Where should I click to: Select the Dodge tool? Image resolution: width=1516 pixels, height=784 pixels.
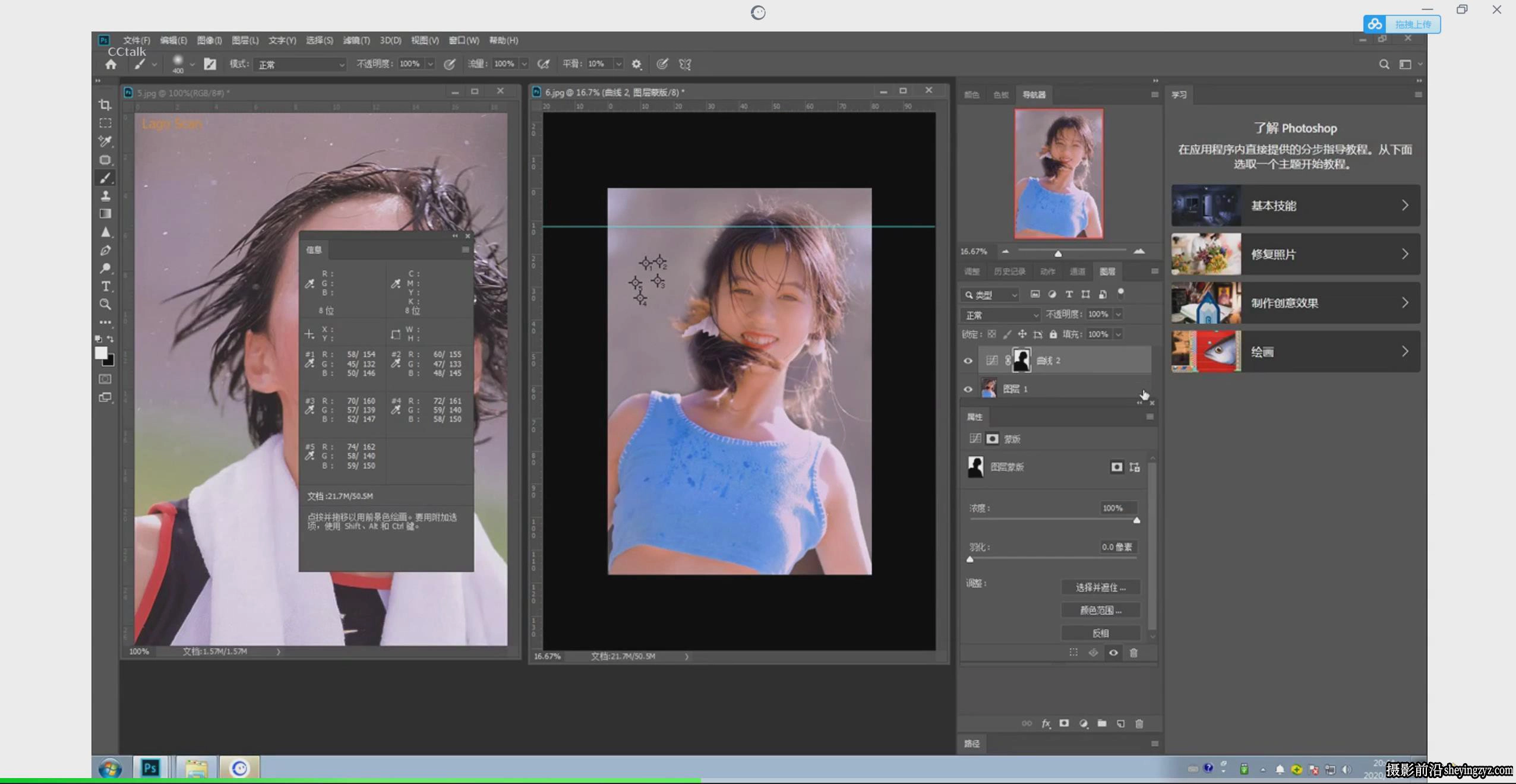[x=105, y=268]
